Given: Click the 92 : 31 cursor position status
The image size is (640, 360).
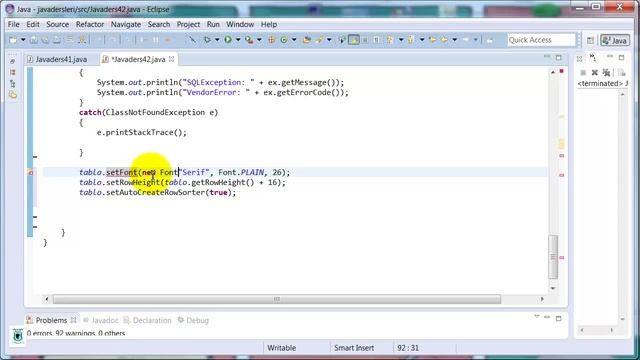Looking at the screenshot, I should coord(408,348).
